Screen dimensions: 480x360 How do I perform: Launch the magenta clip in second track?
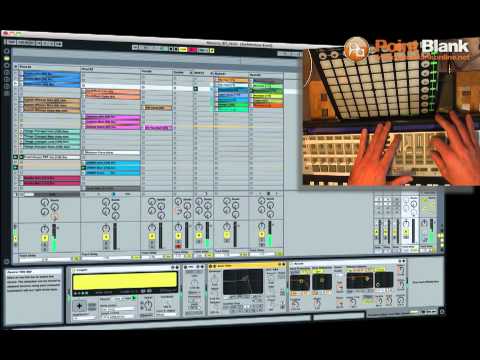(x=113, y=117)
